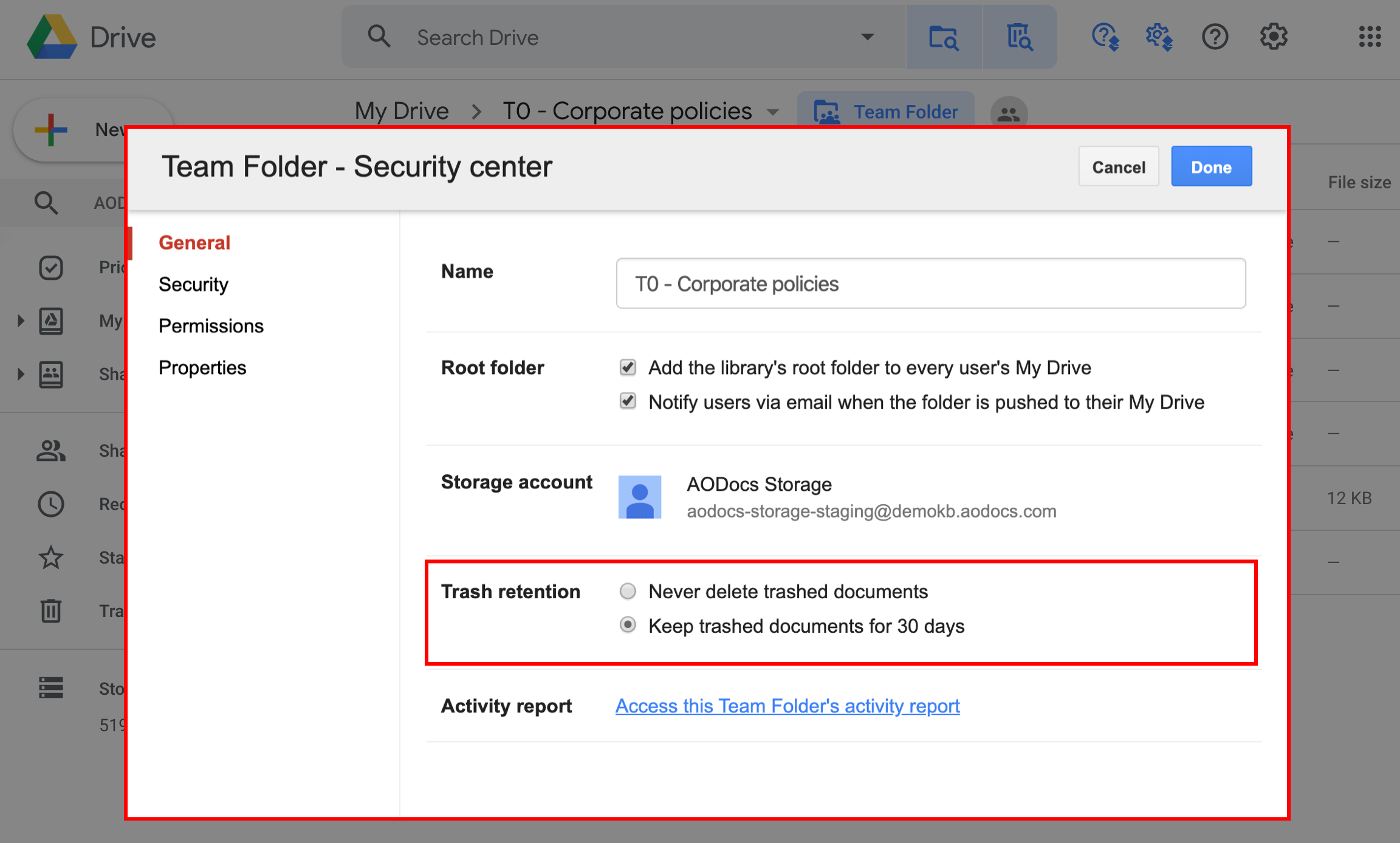Open the Drive settings gear
1400x843 pixels.
pos(1273,37)
